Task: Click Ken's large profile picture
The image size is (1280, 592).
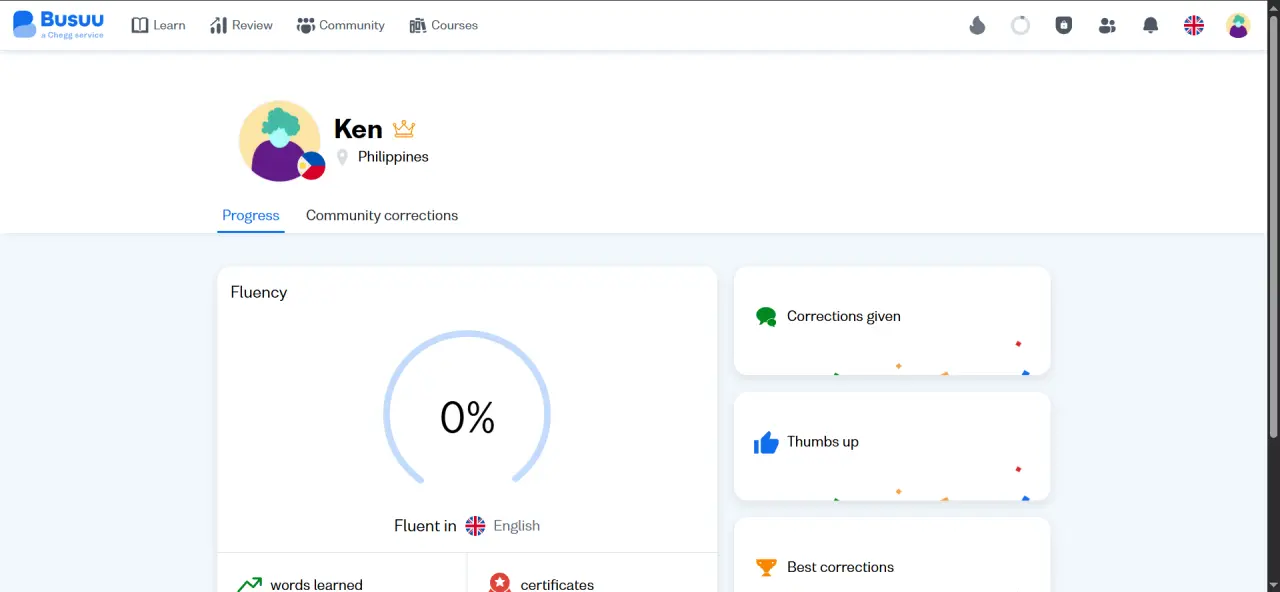Action: click(x=281, y=141)
